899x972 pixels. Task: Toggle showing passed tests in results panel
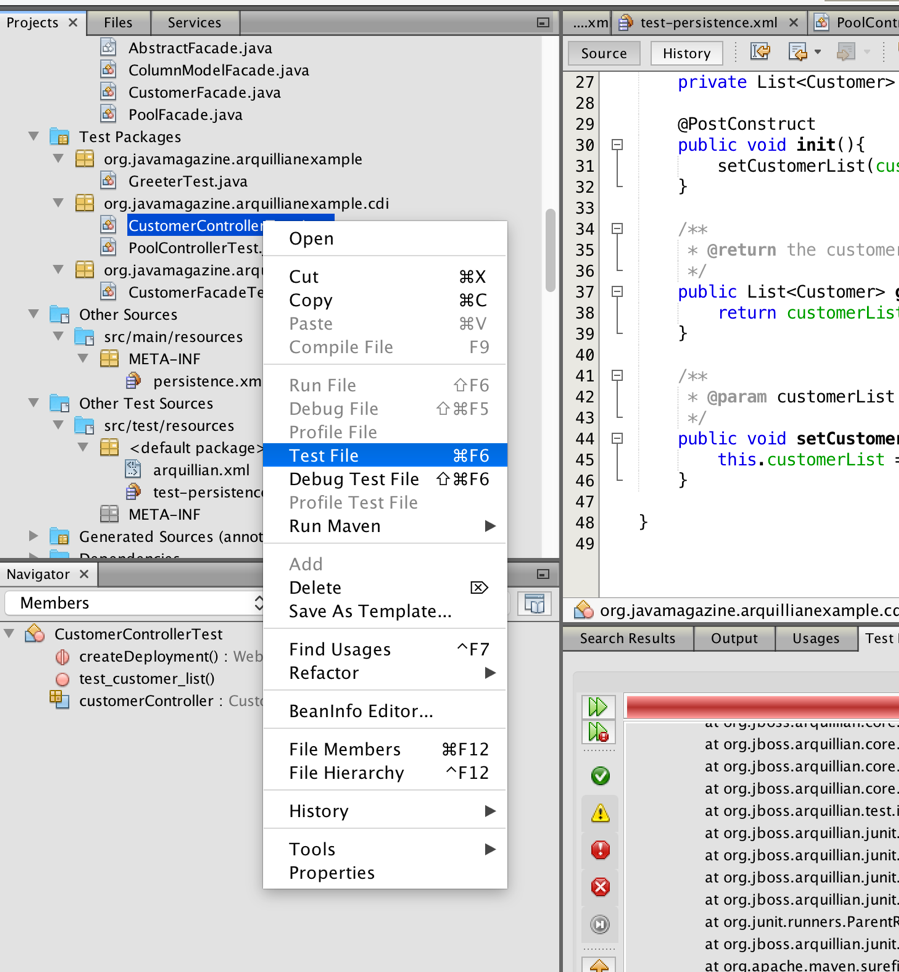[x=599, y=776]
